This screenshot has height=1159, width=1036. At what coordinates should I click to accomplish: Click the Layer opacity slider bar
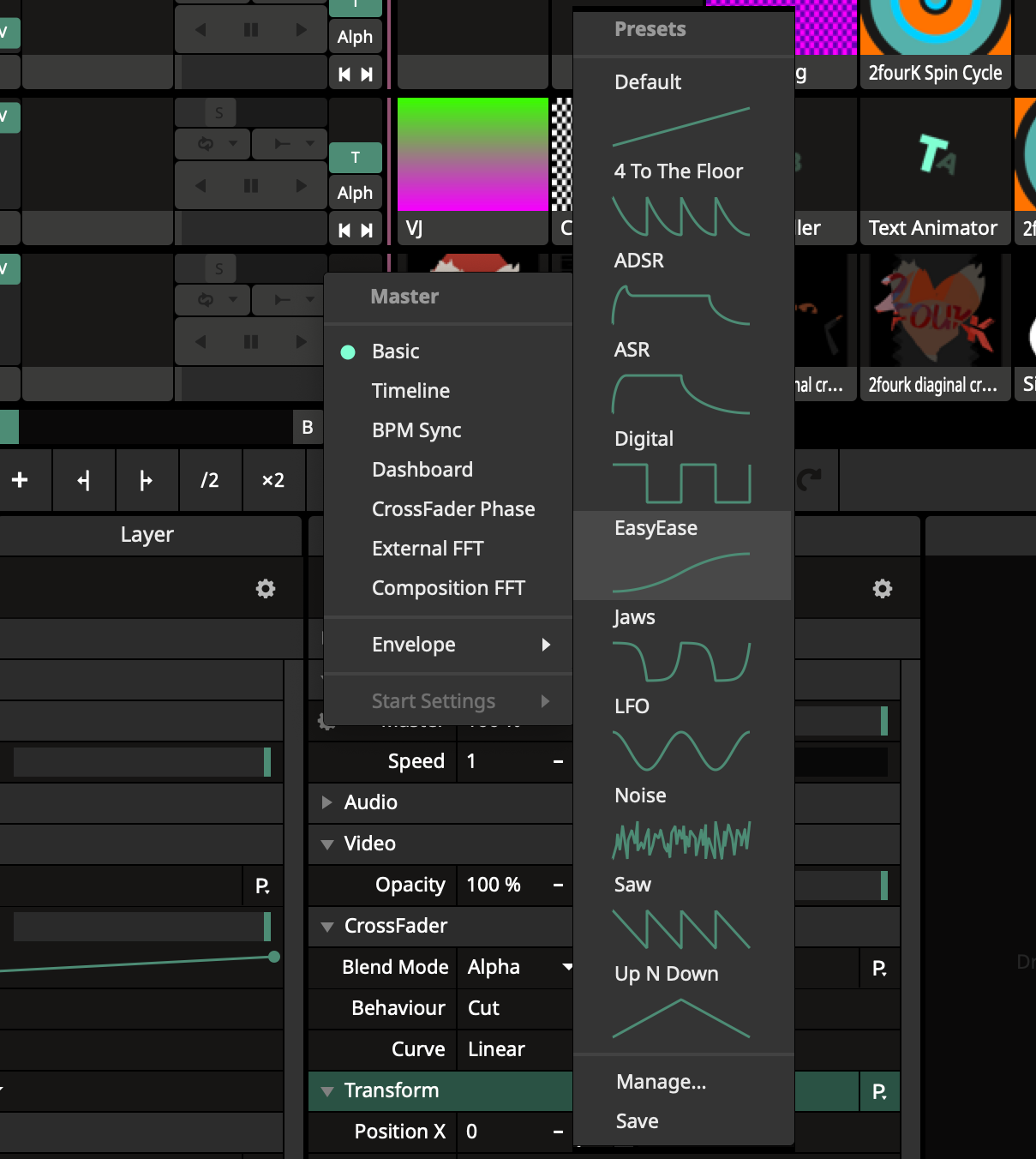tap(141, 761)
